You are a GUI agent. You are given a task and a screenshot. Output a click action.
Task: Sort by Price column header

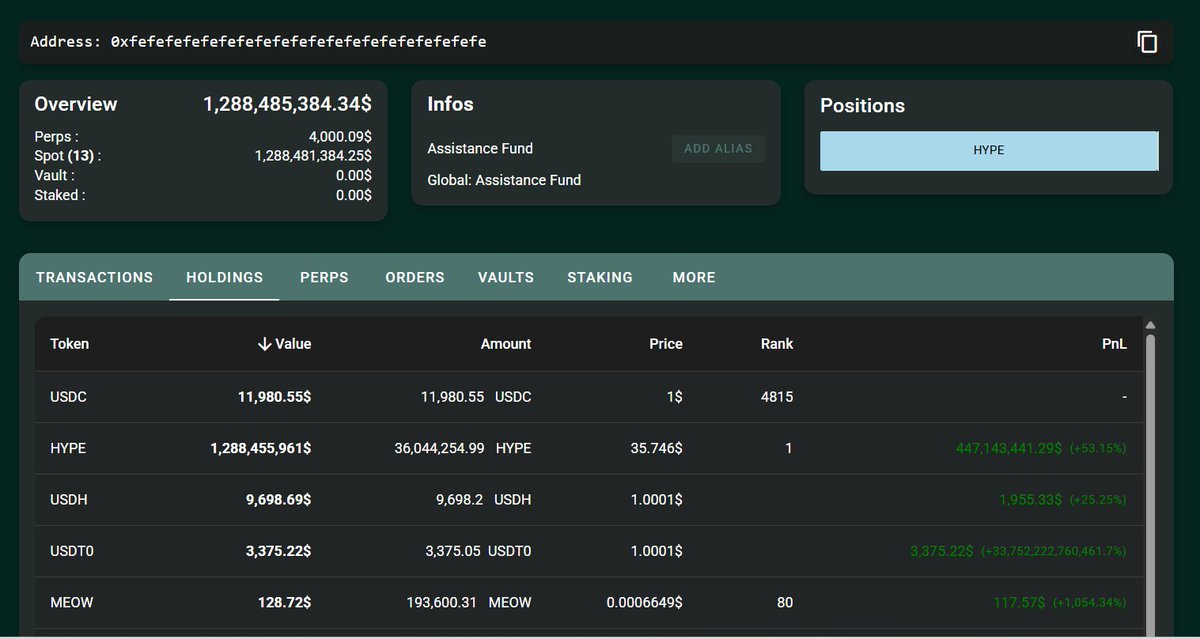coord(666,344)
